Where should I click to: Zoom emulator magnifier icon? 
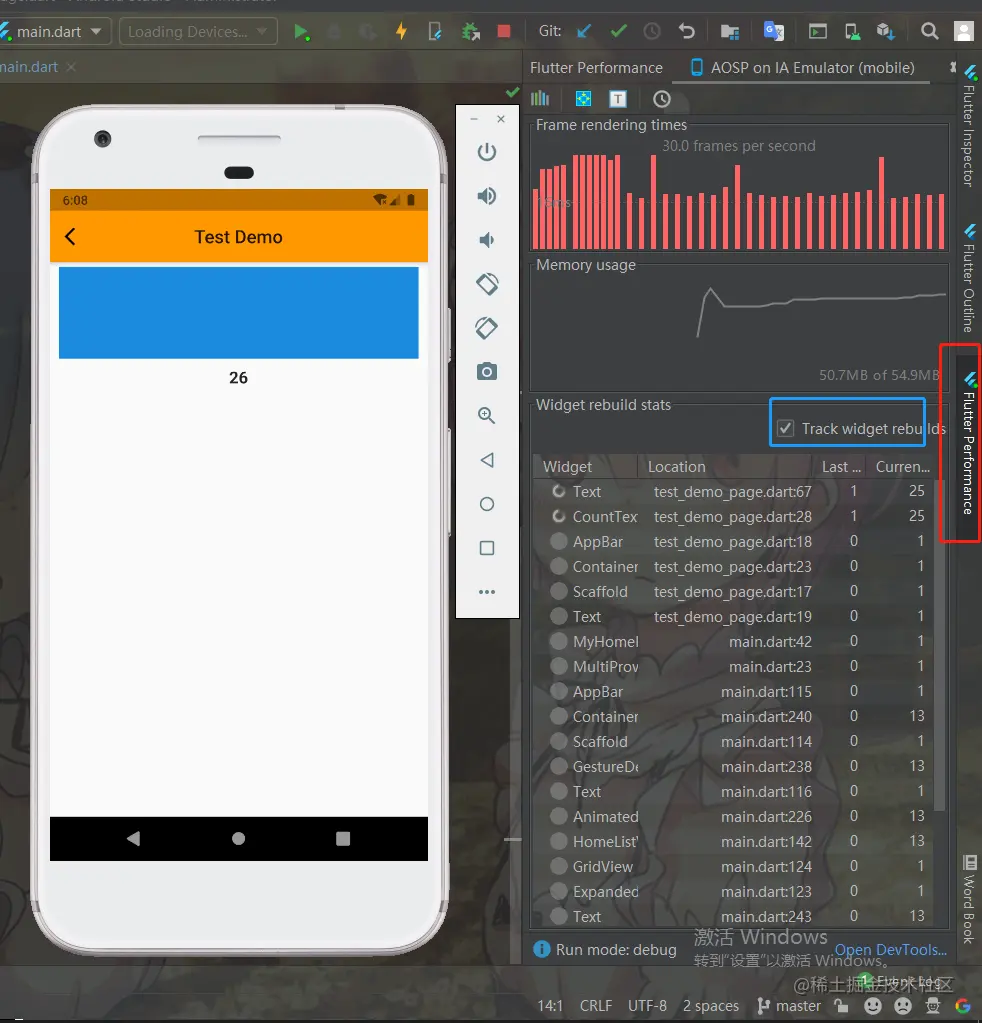click(487, 416)
